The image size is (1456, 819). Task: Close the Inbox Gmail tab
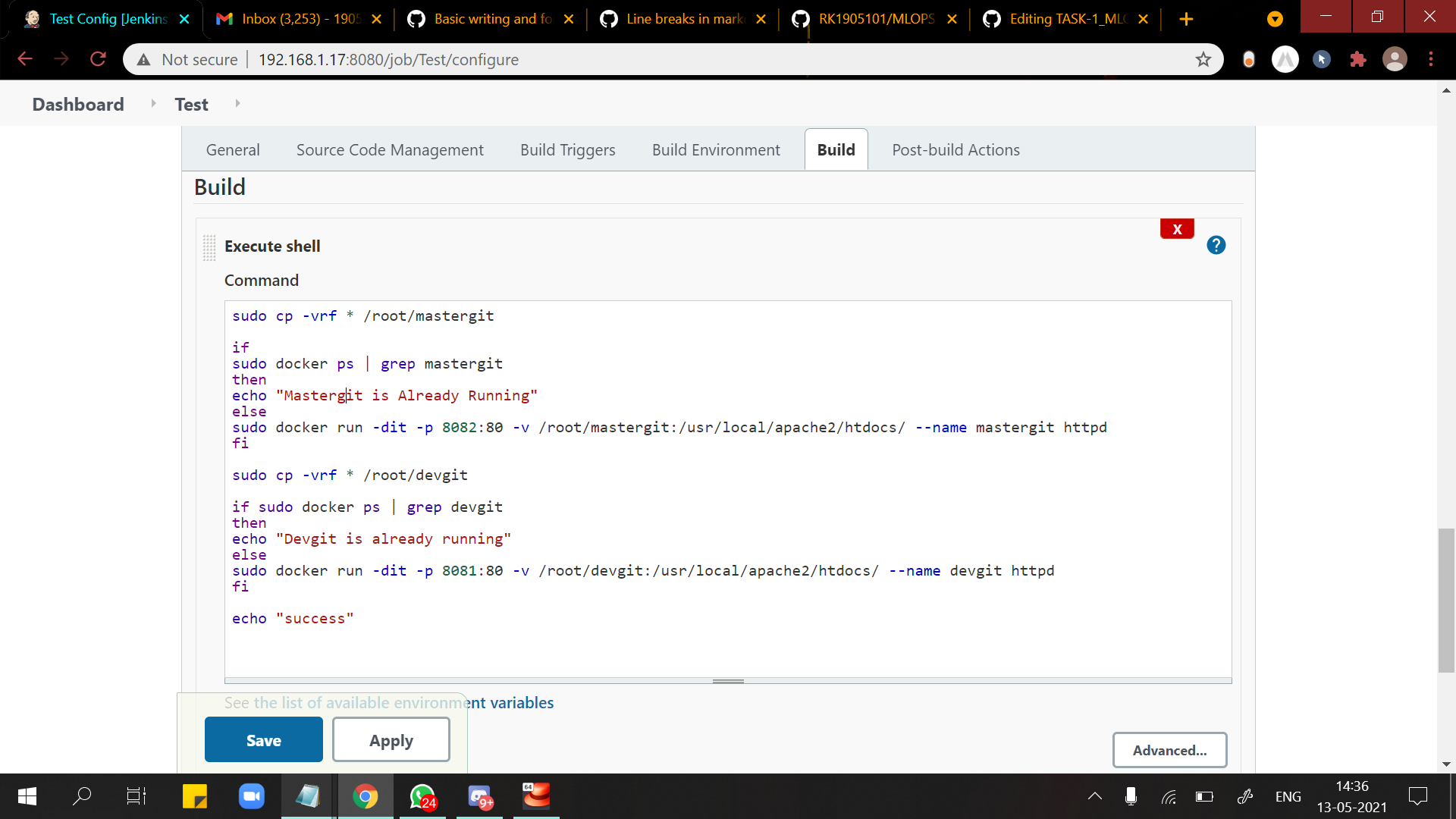click(x=376, y=19)
